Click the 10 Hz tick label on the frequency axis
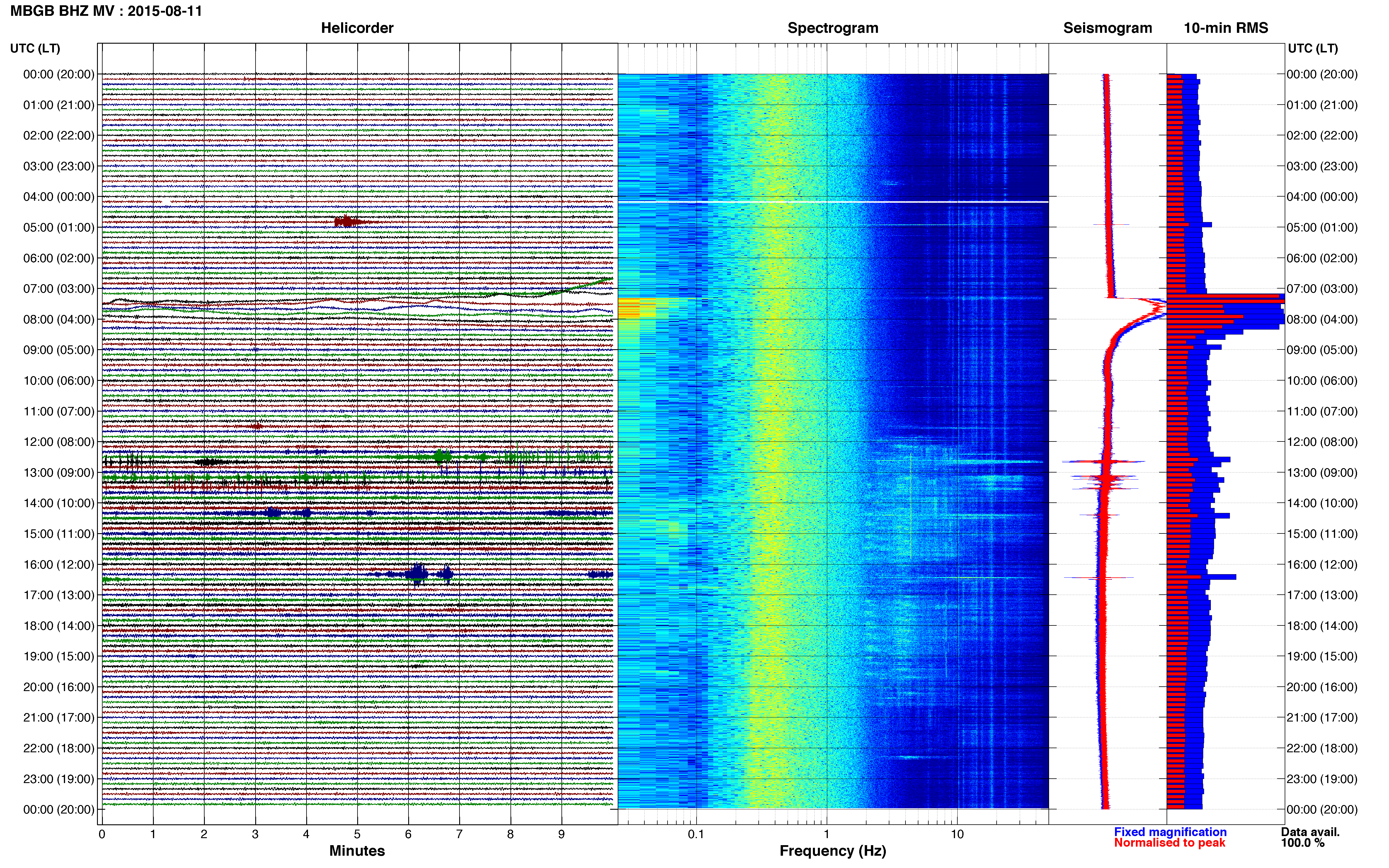The image size is (1389, 868). point(957,834)
